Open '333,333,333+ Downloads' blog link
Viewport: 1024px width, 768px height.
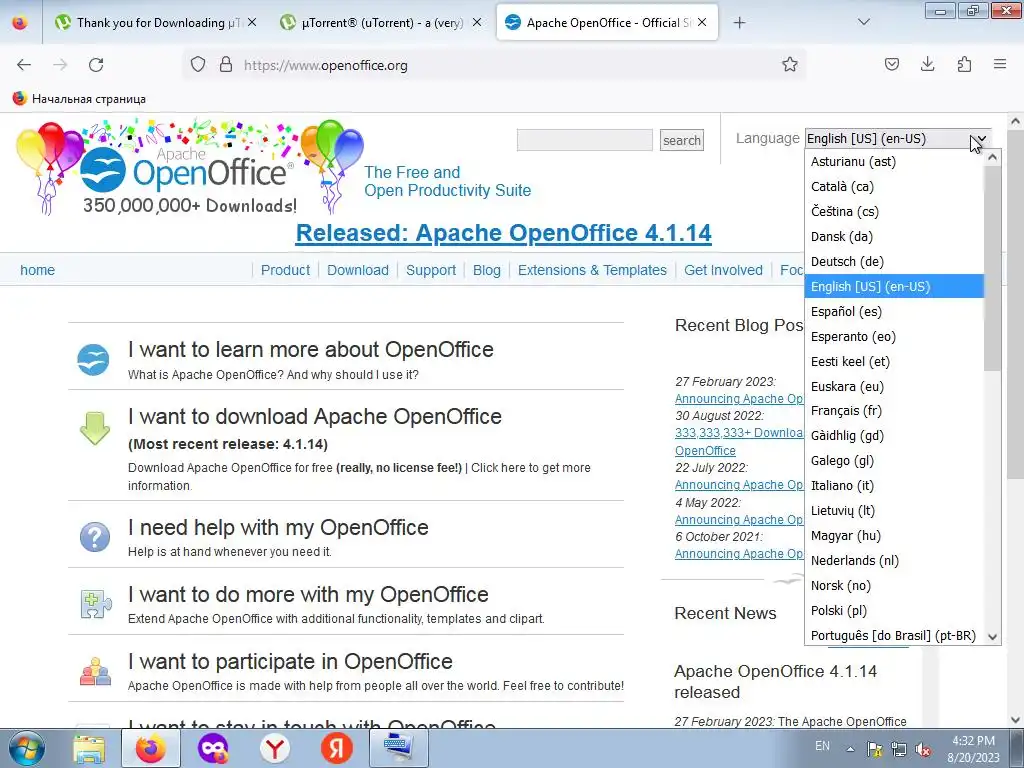pyautogui.click(x=739, y=433)
